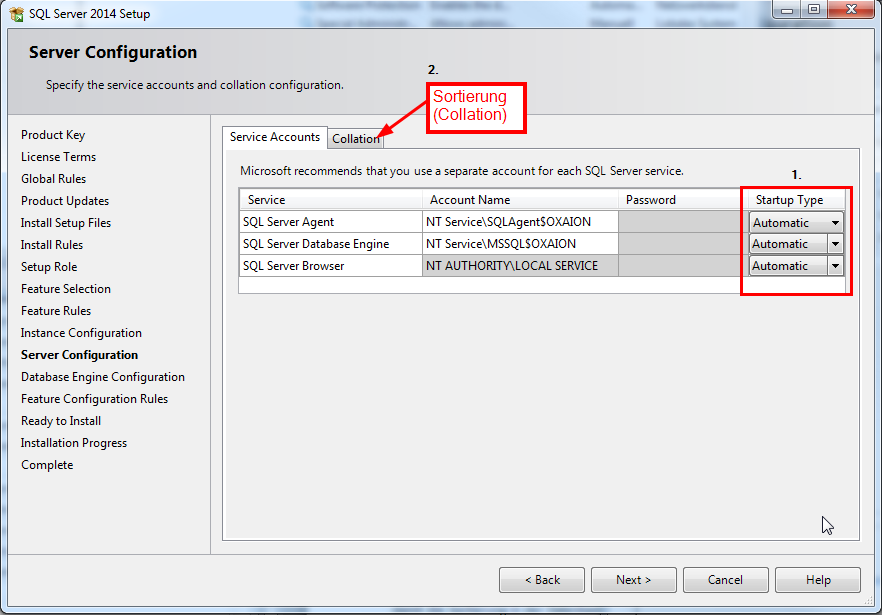
Task: Edit the Database Engine account name field
Action: coord(520,244)
